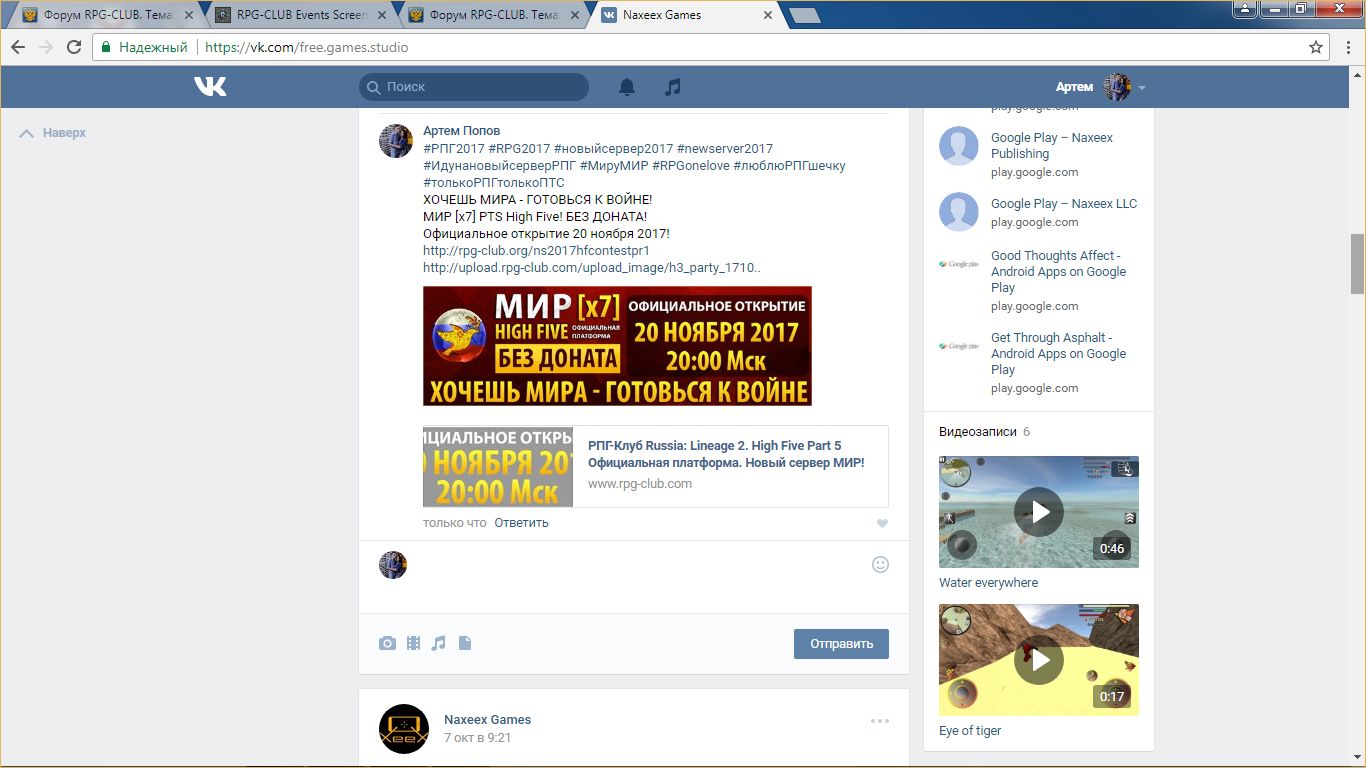
Task: Click into the comment text field
Action: point(641,576)
